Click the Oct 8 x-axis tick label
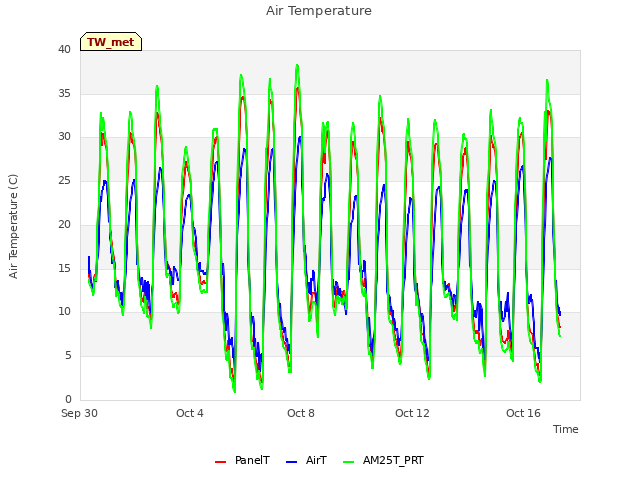Viewport: 640px width, 480px height. 301,413
